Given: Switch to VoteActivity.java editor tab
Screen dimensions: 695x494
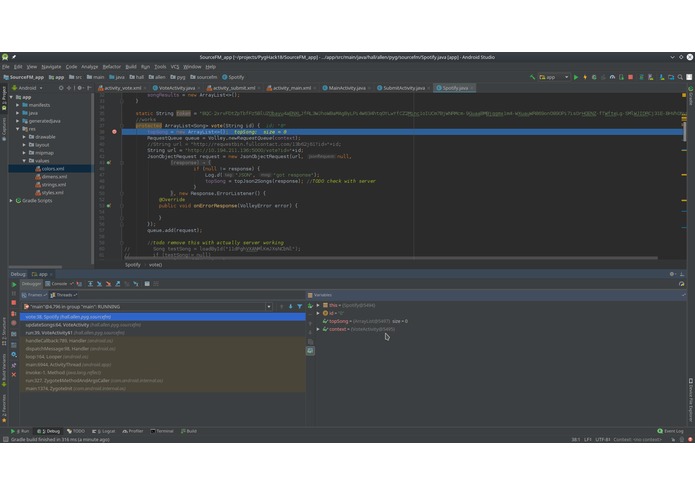Looking at the screenshot, I should [176, 88].
